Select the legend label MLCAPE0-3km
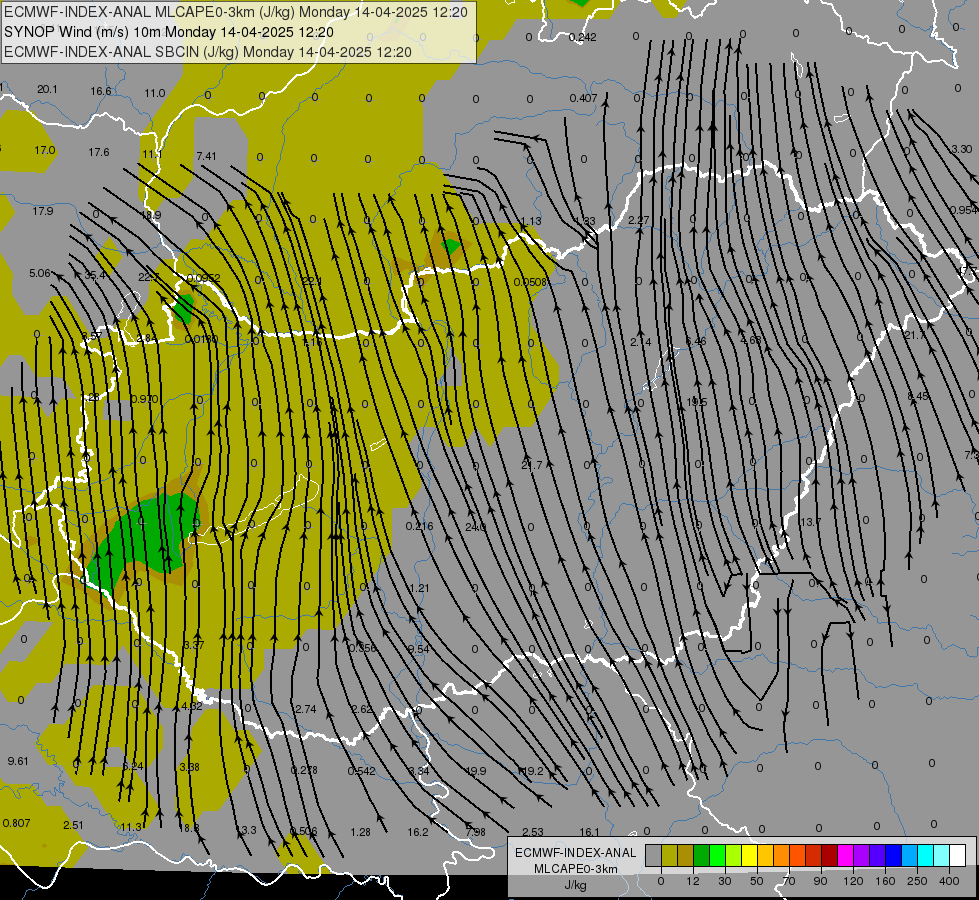This screenshot has width=979, height=900. click(x=575, y=869)
